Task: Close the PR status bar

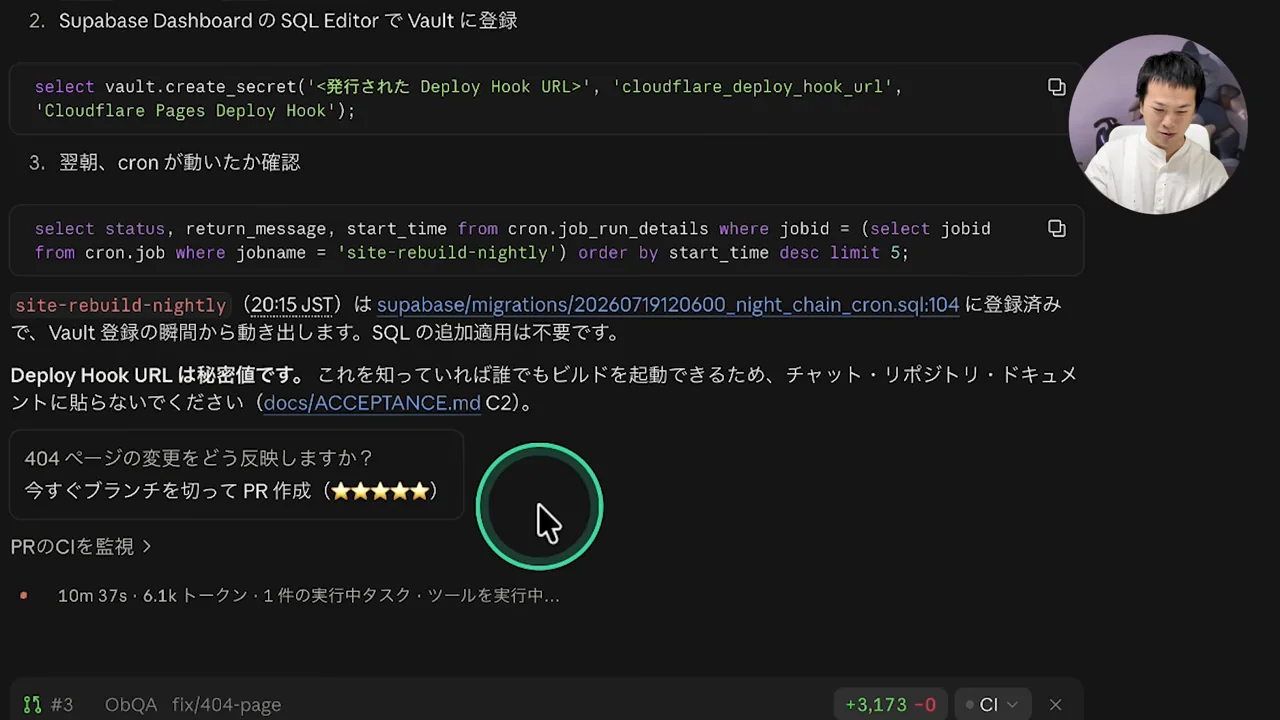Action: (x=1055, y=705)
